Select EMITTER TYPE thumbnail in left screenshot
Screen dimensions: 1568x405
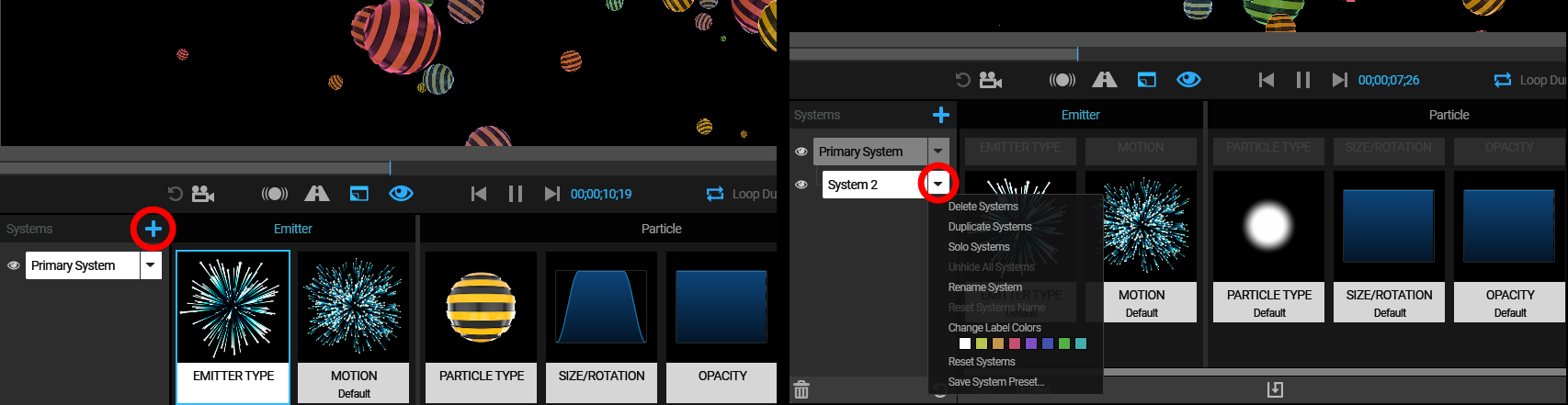click(233, 327)
